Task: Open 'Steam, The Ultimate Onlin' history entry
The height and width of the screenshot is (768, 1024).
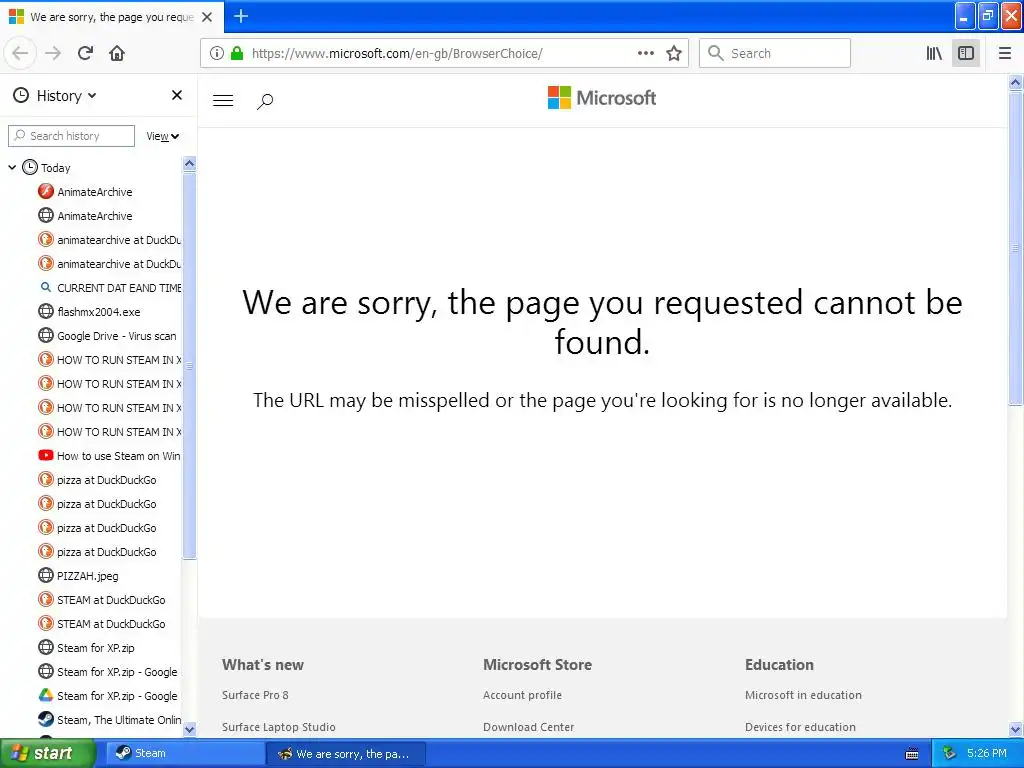Action: click(x=110, y=720)
